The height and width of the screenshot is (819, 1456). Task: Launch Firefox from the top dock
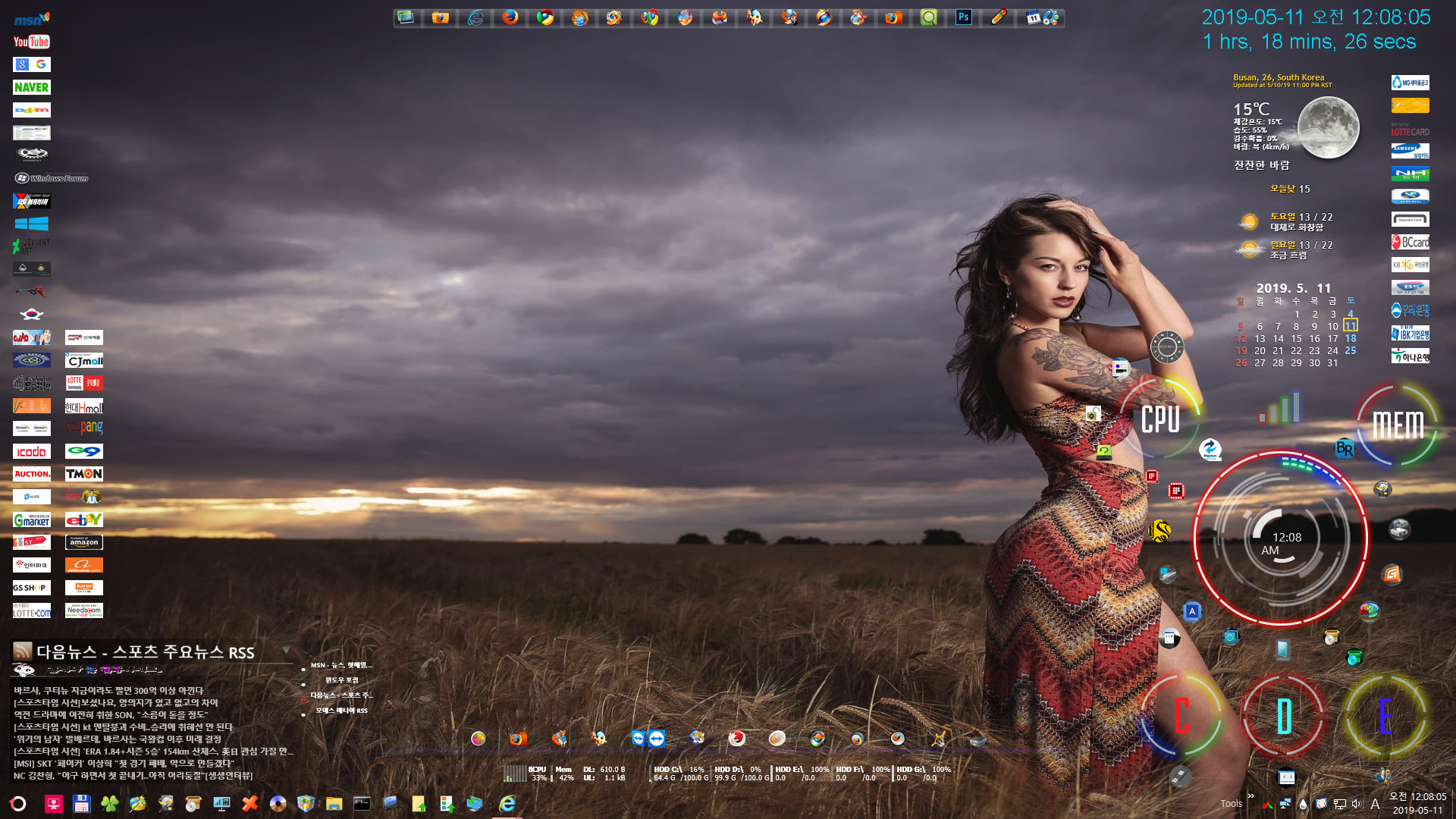[510, 17]
